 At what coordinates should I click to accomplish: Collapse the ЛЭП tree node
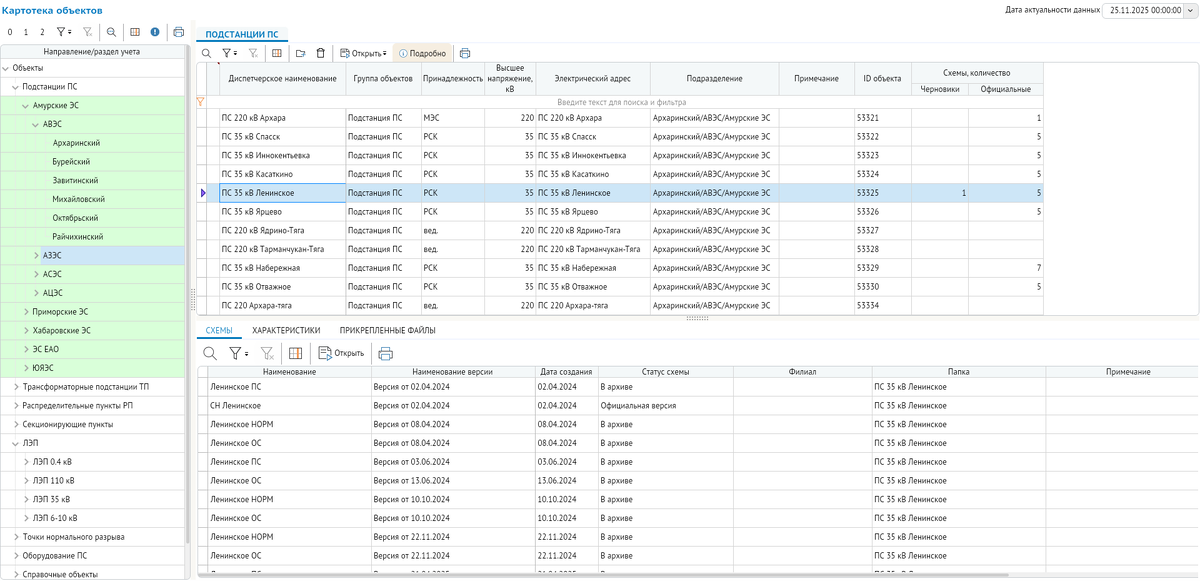[x=16, y=443]
